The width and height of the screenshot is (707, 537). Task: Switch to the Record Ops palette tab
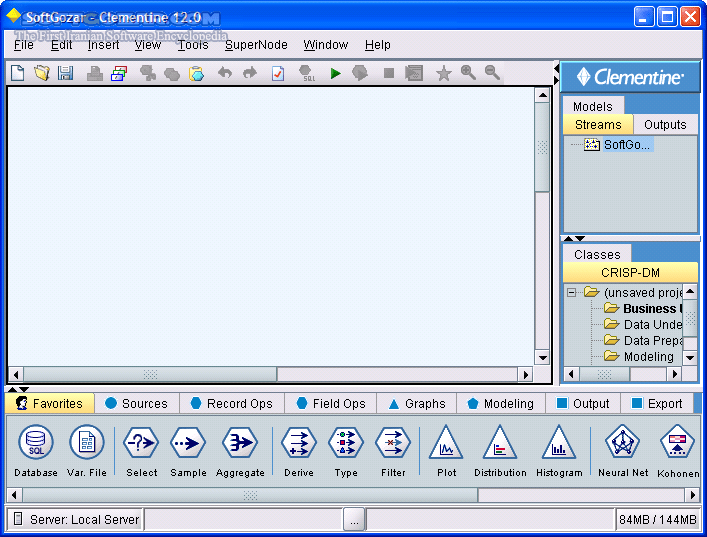click(232, 404)
